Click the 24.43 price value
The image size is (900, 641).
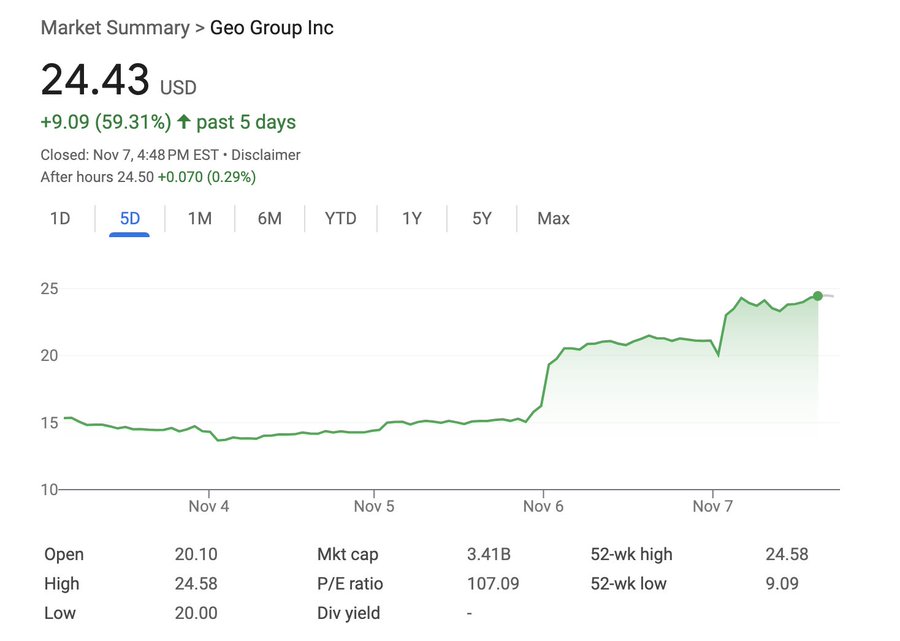tap(95, 80)
